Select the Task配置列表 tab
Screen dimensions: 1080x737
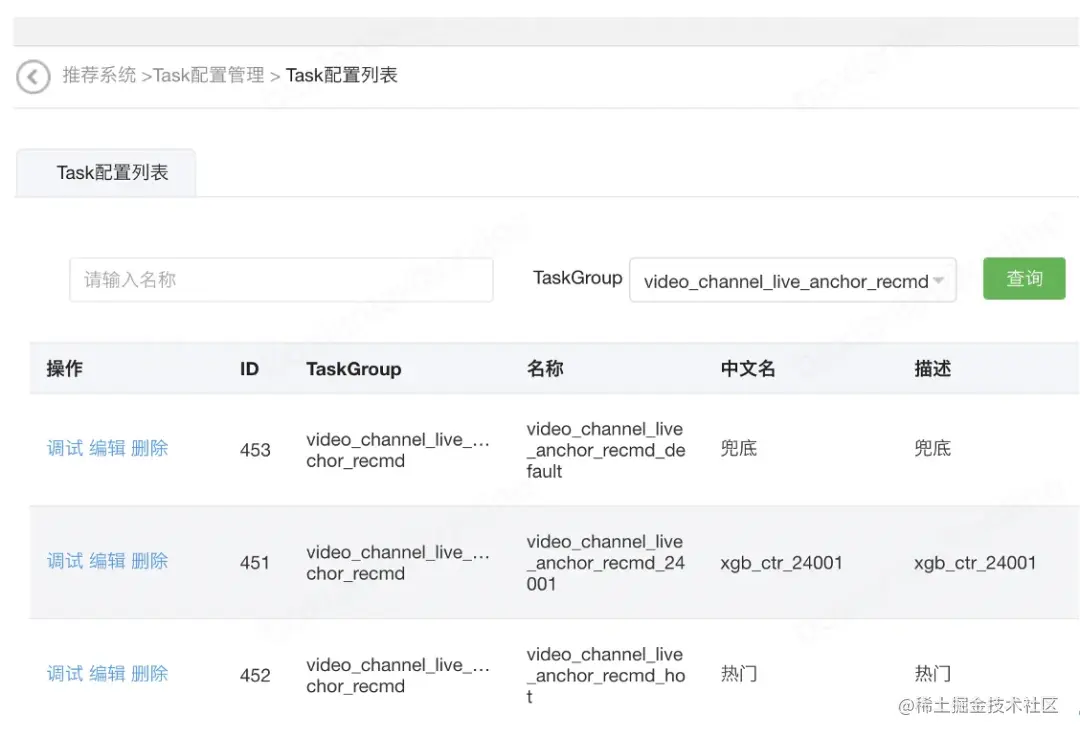[x=106, y=173]
